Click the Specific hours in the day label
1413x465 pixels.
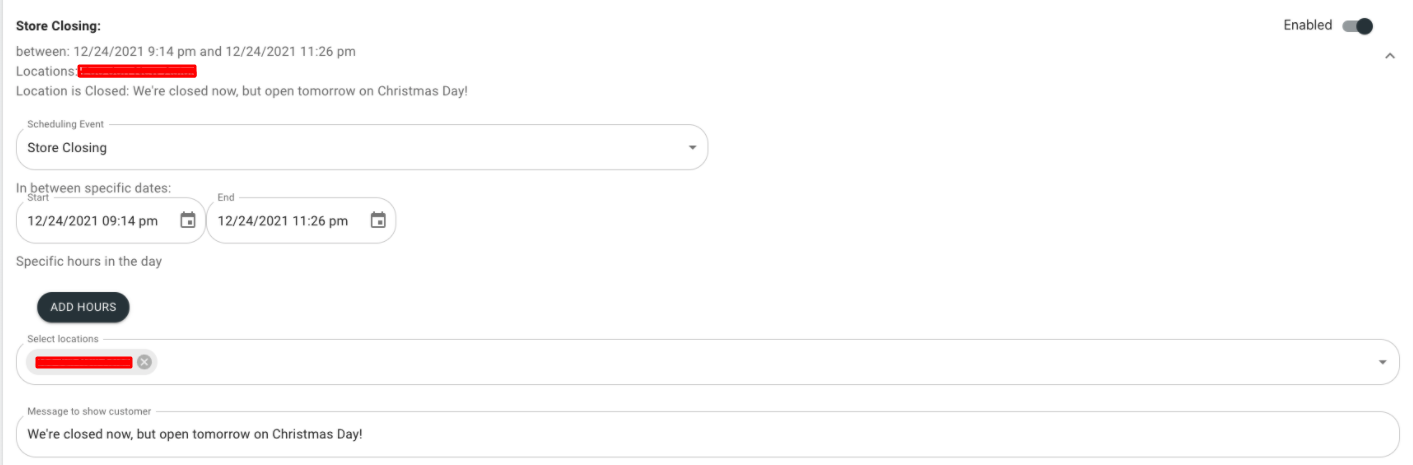click(89, 262)
